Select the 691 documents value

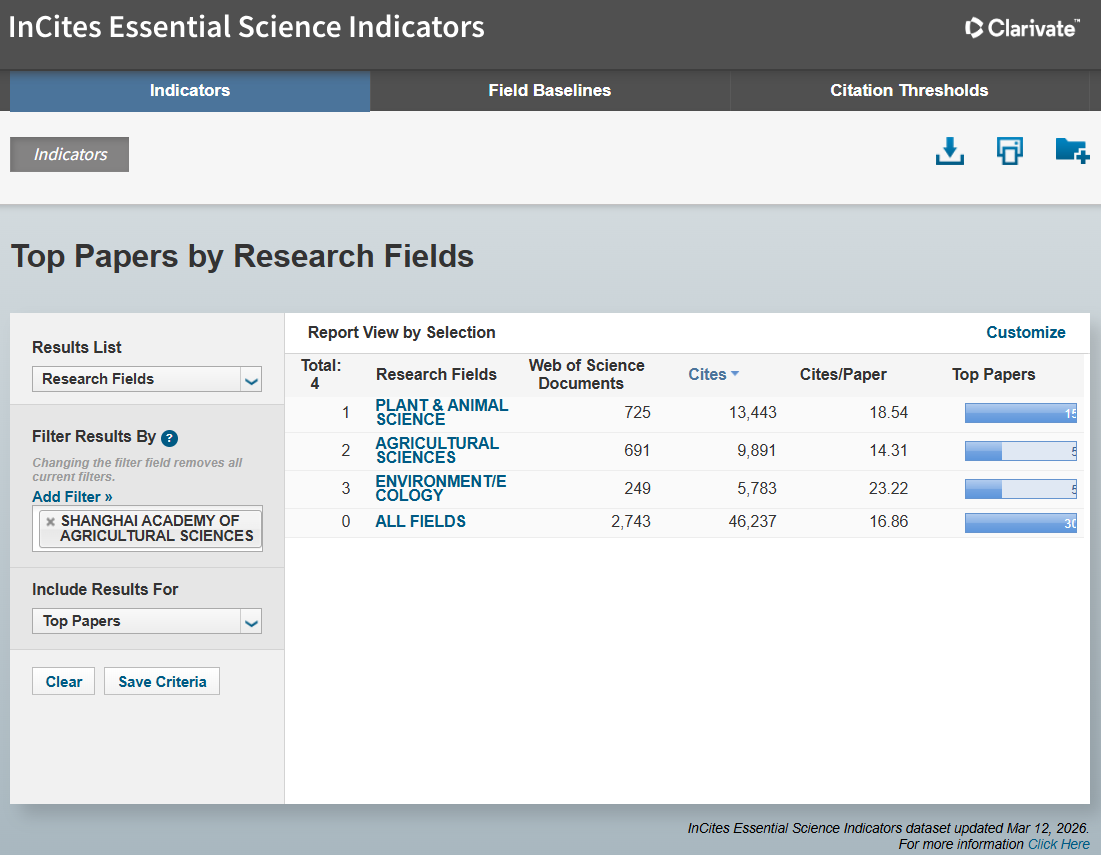pyautogui.click(x=638, y=451)
